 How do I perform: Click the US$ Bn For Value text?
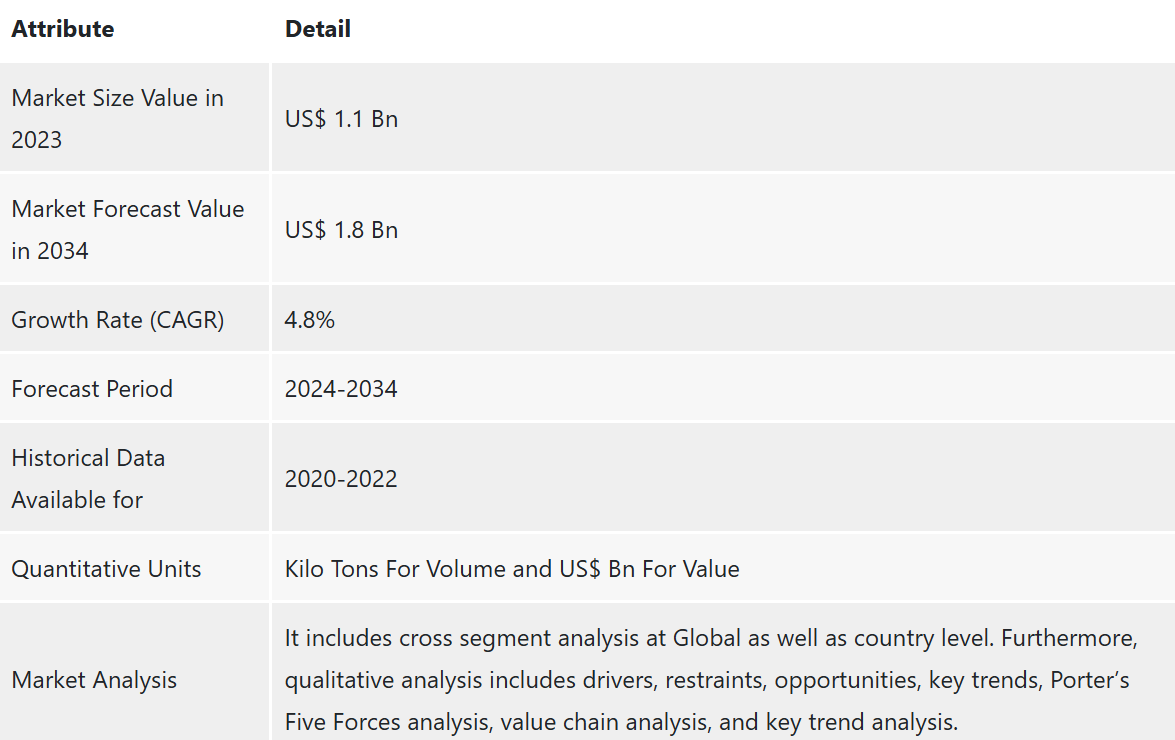pyautogui.click(x=650, y=569)
